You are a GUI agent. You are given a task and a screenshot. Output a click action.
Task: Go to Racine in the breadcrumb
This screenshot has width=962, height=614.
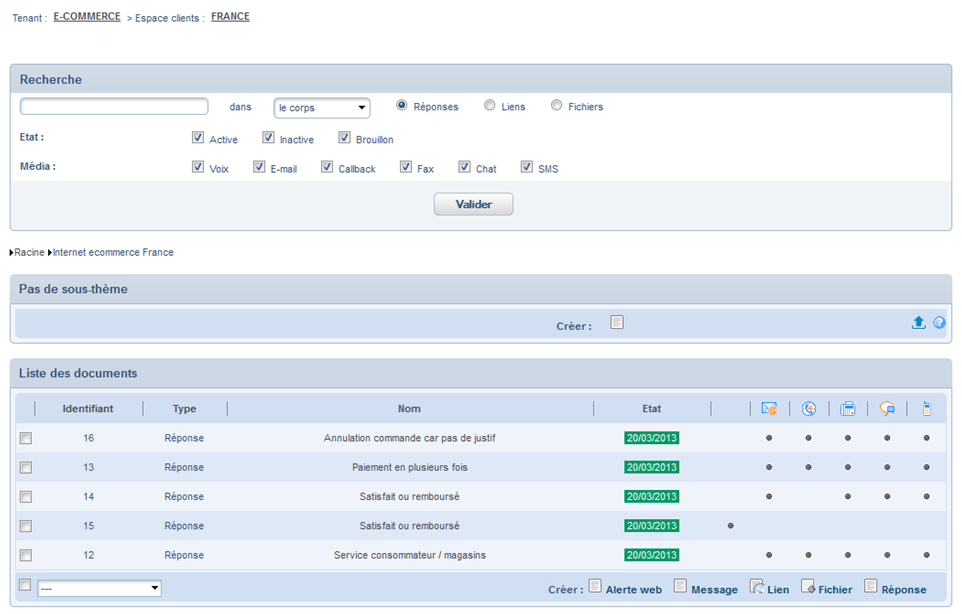click(x=29, y=252)
